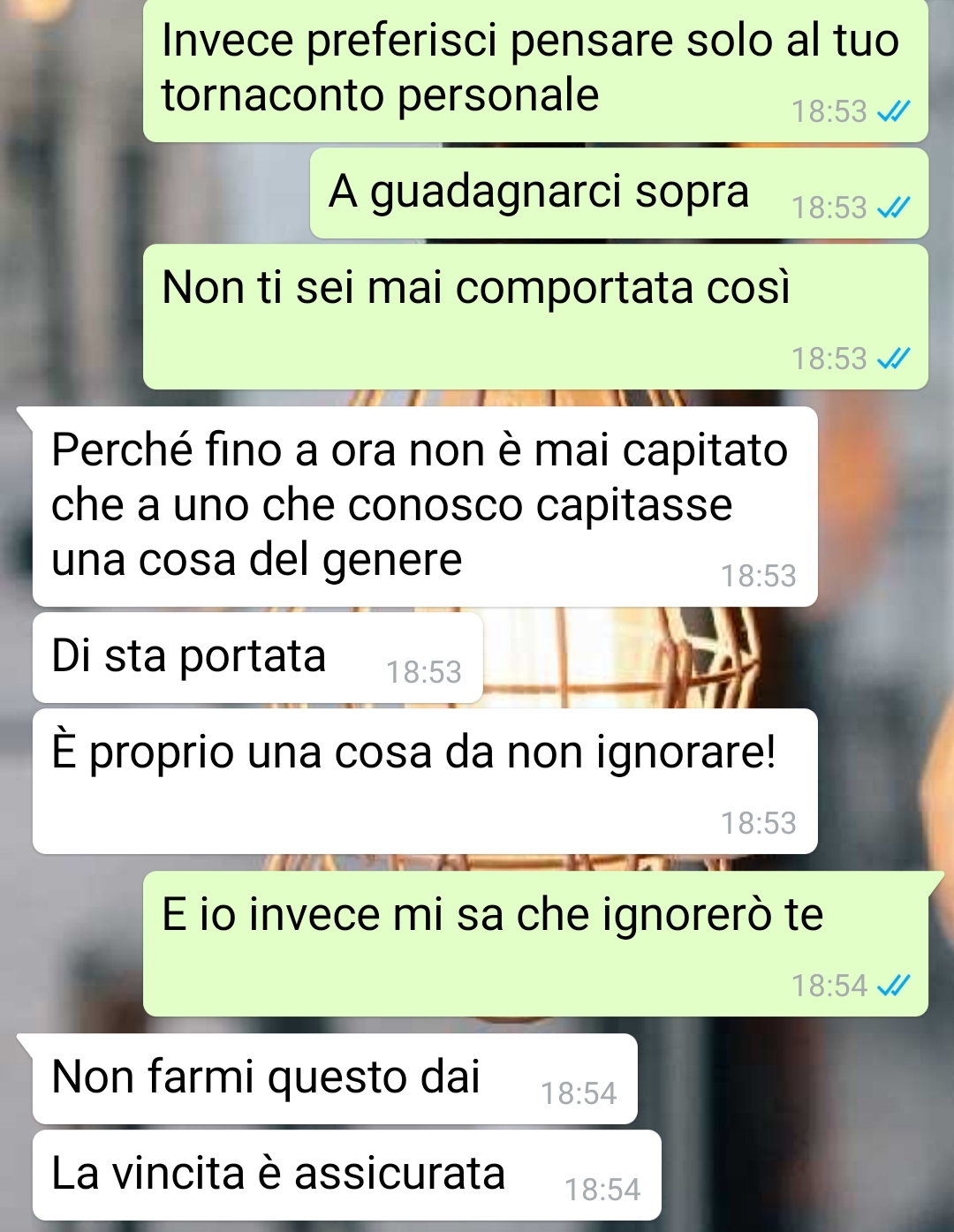The width and height of the screenshot is (954, 1232).
Task: Select the message starting 'Perché fino a ora'
Action: [424, 506]
